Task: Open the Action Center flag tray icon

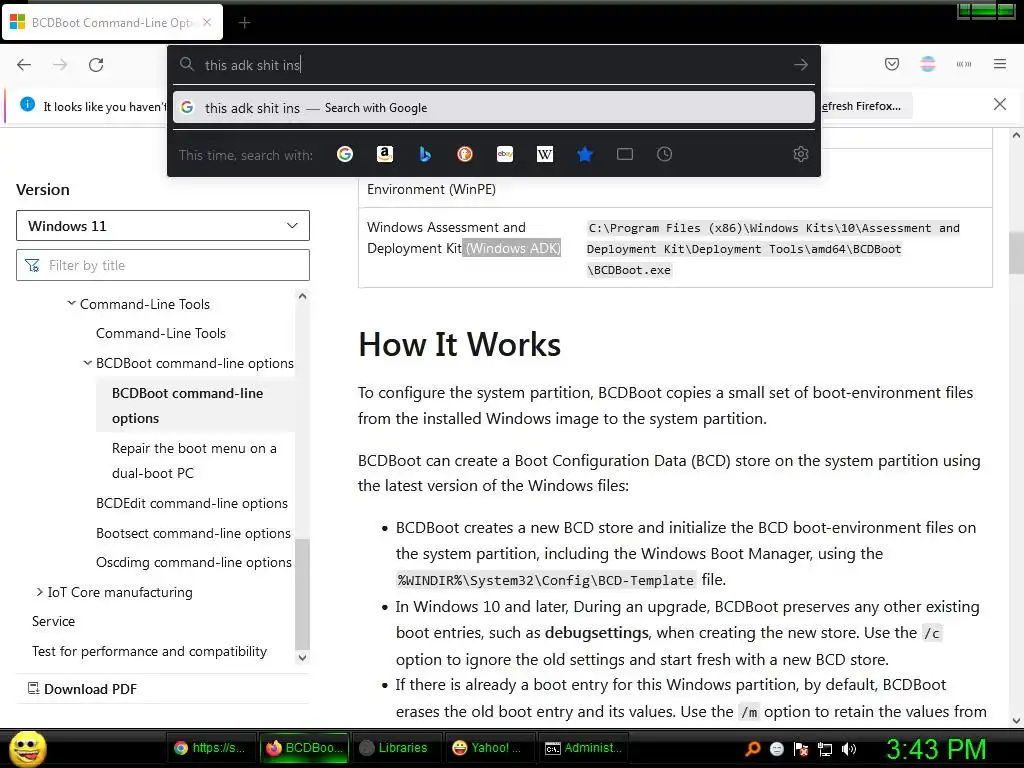Action: click(x=801, y=748)
